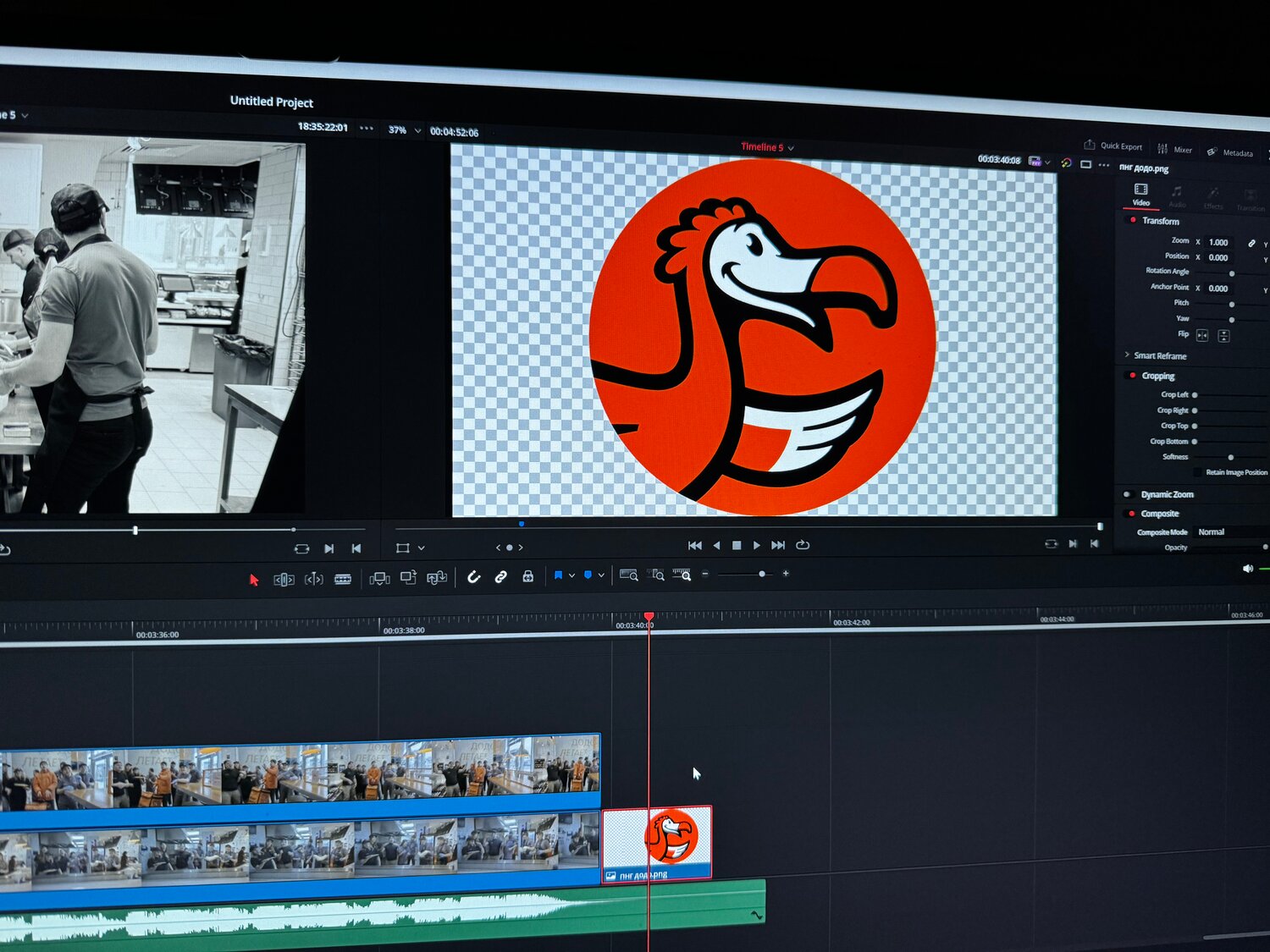The height and width of the screenshot is (952, 1270).
Task: Switch to the Audio inspector tab
Action: pos(1177,197)
